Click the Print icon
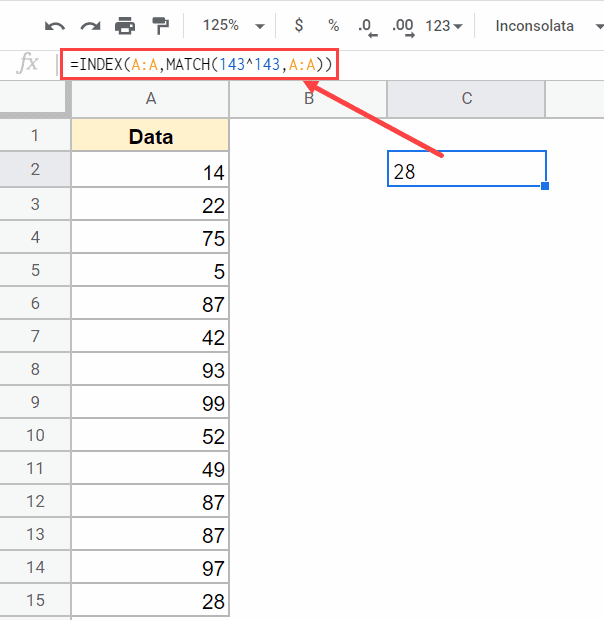This screenshot has height=620, width=604. click(125, 26)
